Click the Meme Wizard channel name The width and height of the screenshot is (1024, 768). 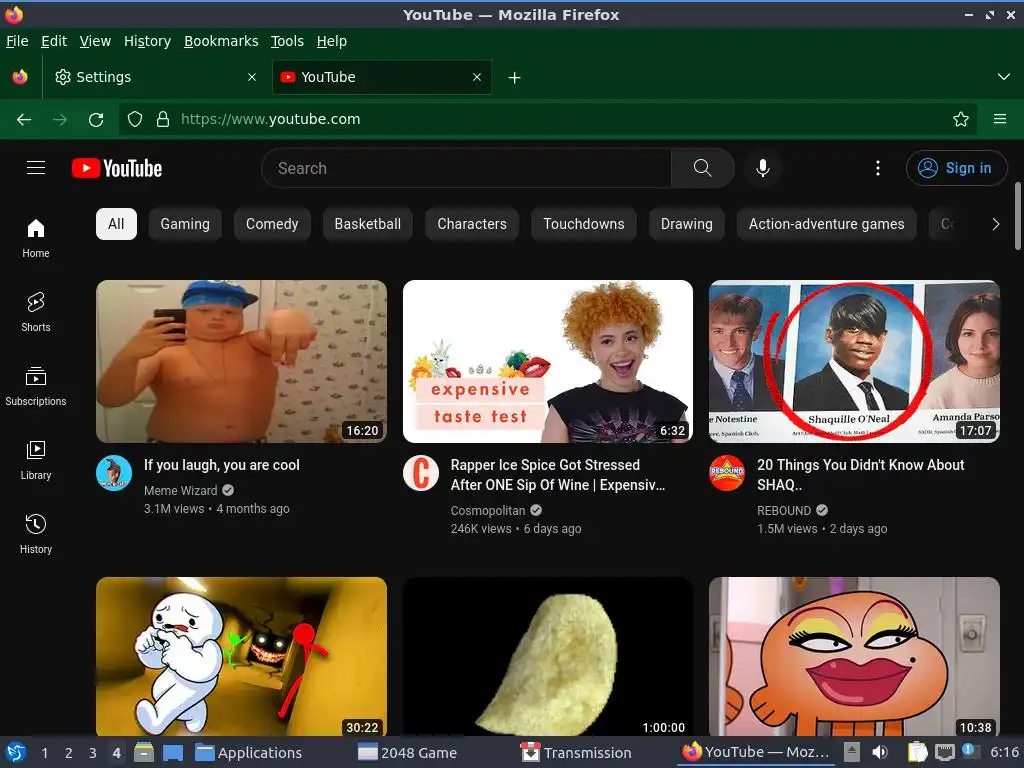pos(180,490)
